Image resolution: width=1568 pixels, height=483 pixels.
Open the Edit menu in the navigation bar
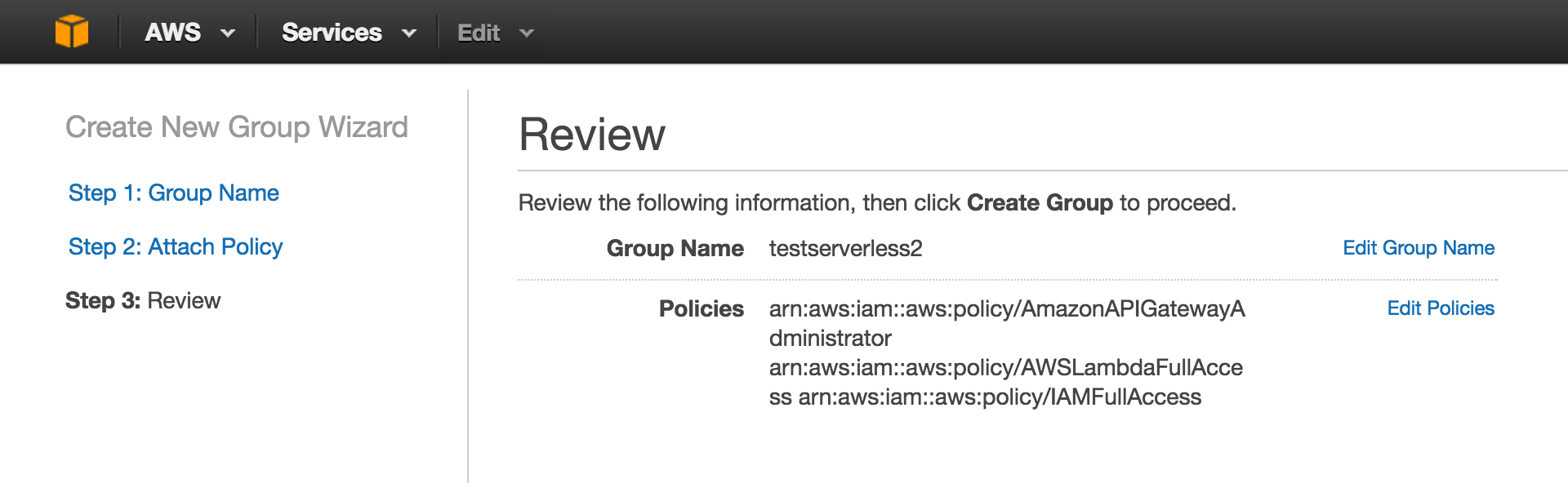[x=479, y=33]
